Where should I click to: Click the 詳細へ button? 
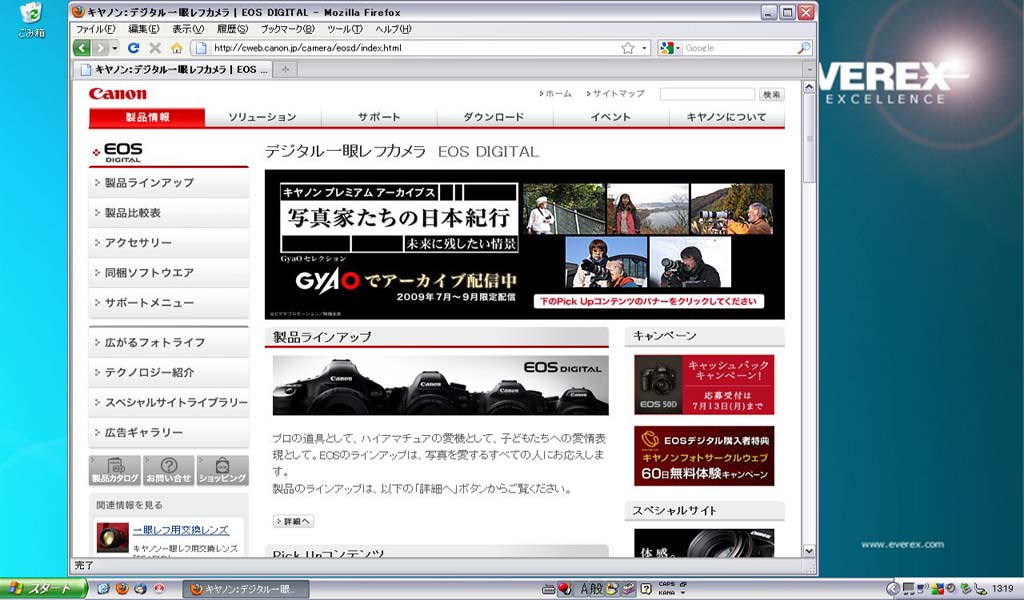(293, 521)
